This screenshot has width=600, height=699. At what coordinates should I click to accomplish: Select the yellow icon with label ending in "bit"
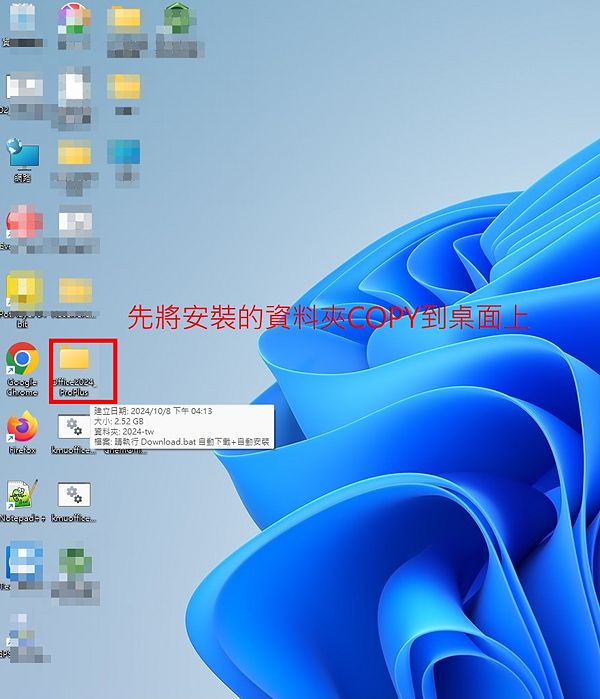click(x=22, y=290)
